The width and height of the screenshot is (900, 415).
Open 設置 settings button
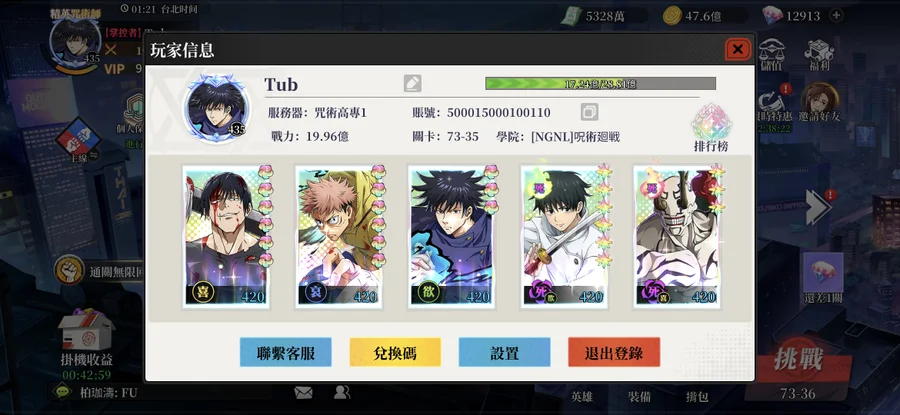[505, 352]
